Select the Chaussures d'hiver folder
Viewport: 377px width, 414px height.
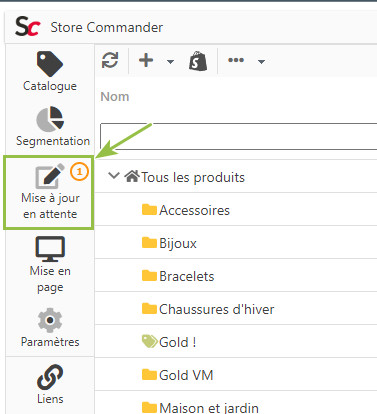coord(208,309)
